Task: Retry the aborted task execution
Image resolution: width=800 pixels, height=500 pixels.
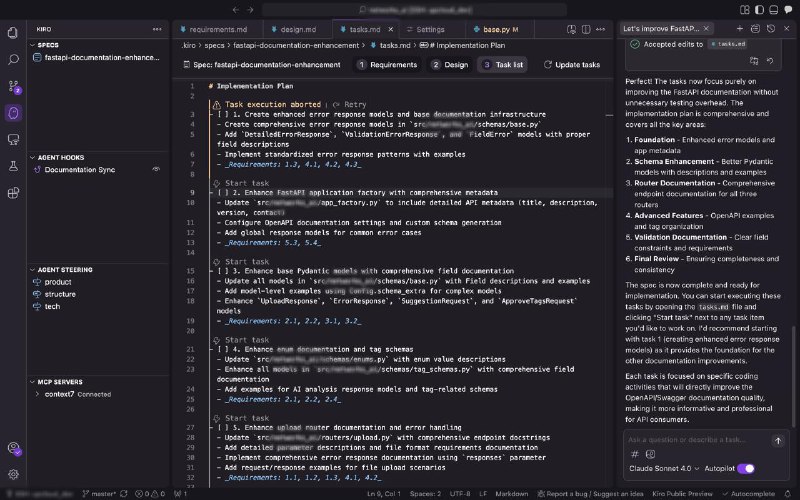Action: pyautogui.click(x=350, y=104)
